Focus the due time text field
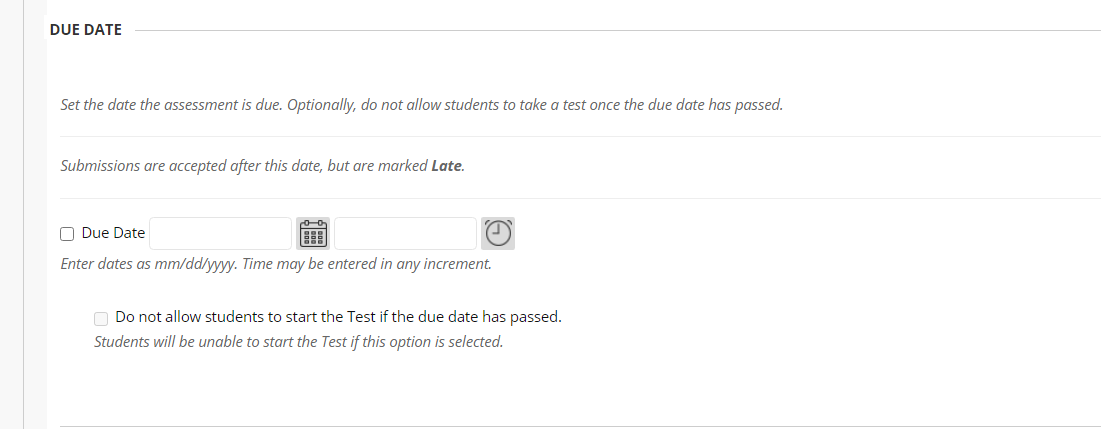Image resolution: width=1101 pixels, height=429 pixels. 405,234
